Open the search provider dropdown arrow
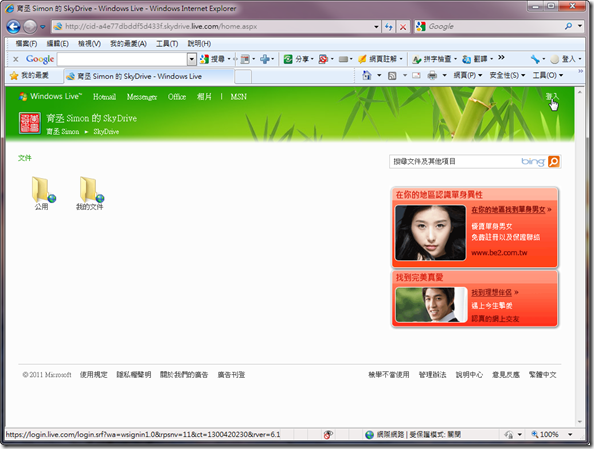594x449 pixels. [580, 26]
